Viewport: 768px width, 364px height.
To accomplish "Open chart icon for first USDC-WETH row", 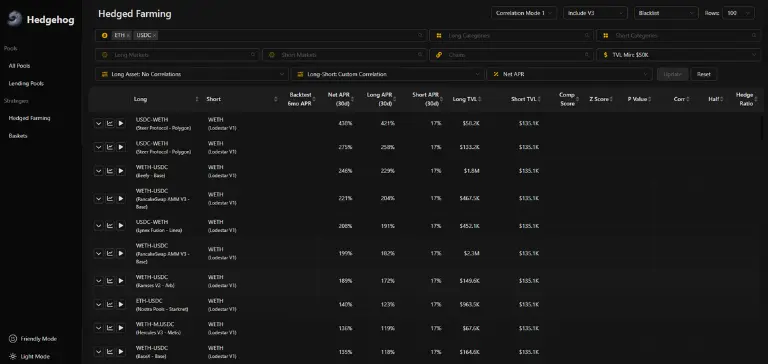I will pos(110,123).
